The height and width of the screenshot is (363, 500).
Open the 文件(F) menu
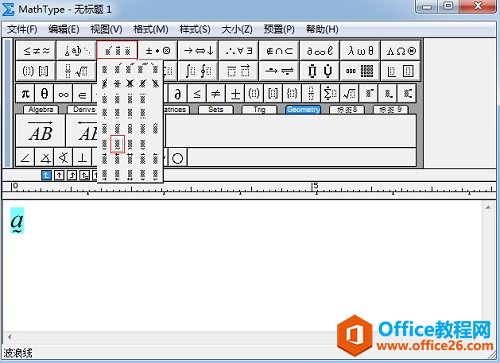(22, 29)
